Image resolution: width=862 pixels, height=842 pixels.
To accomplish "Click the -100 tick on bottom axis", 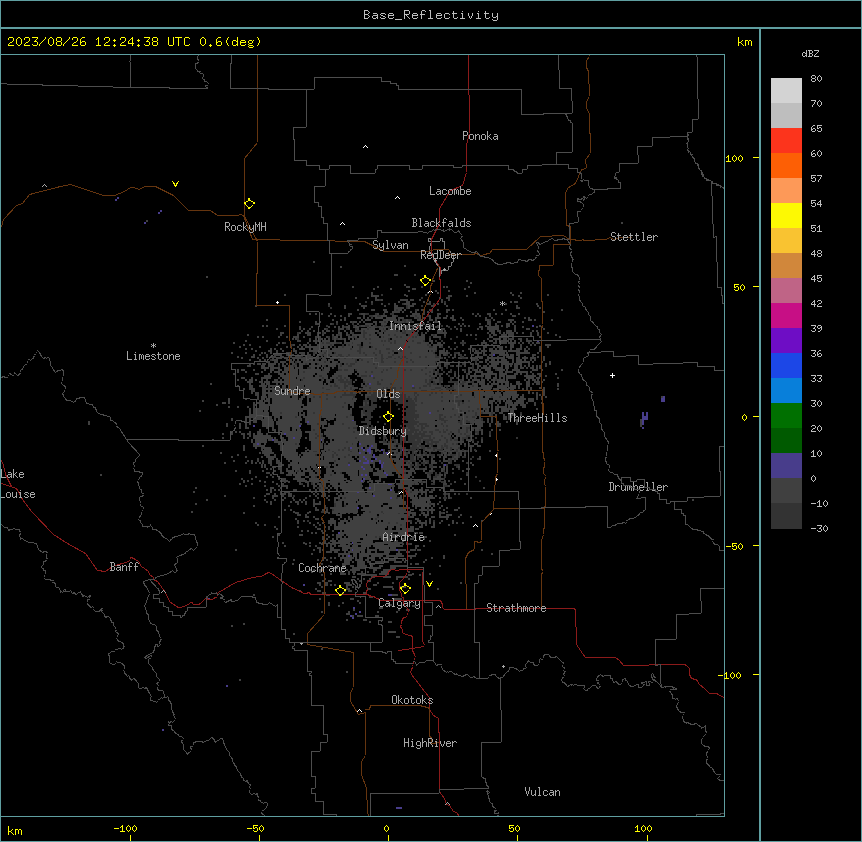I will [125, 828].
